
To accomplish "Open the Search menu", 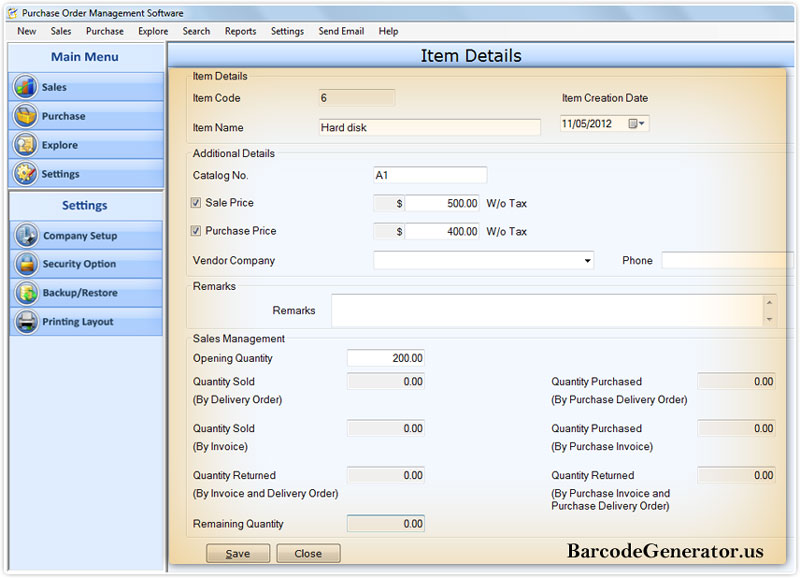I will 196,31.
